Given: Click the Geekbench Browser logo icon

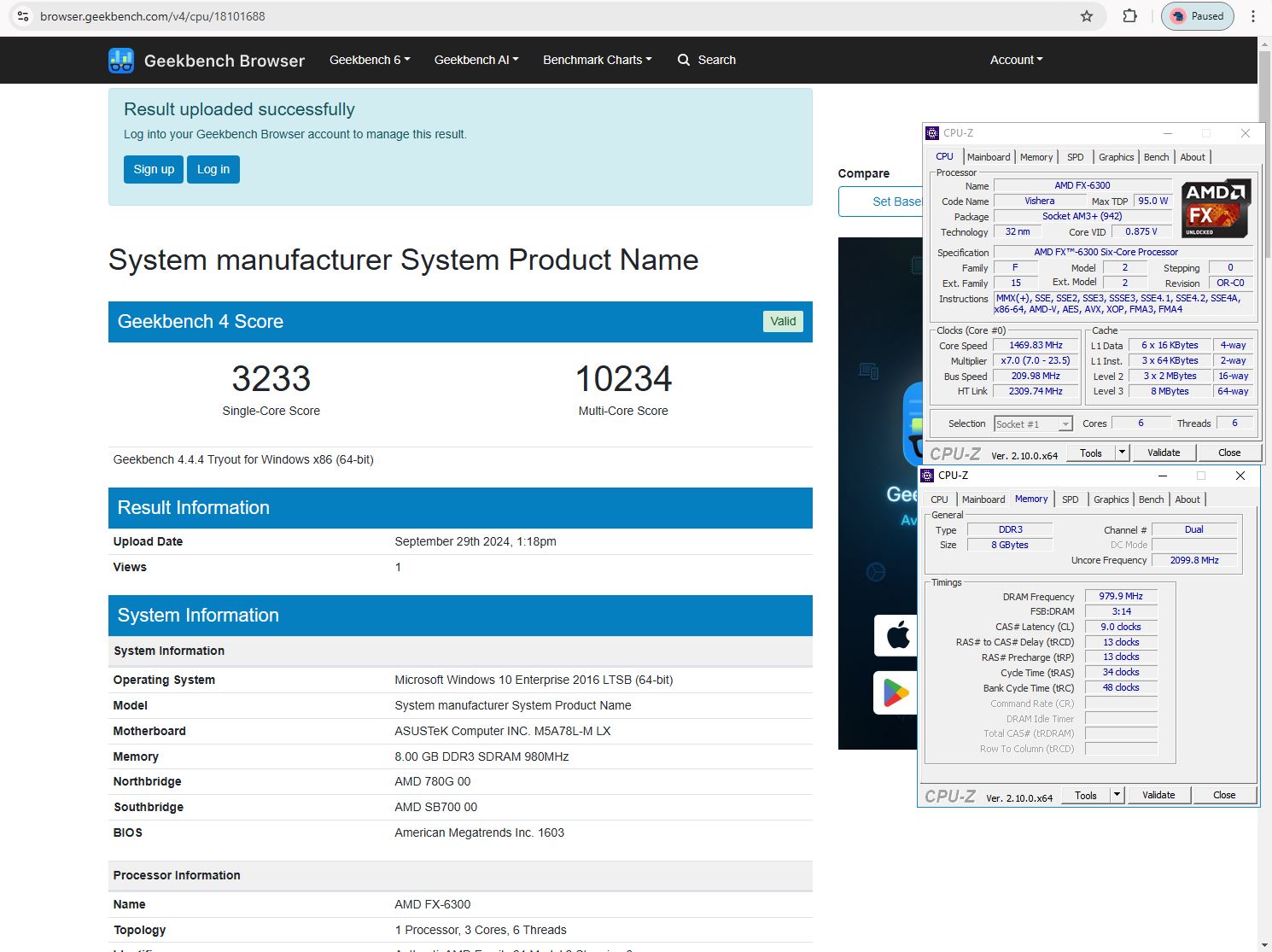Looking at the screenshot, I should pos(121,60).
